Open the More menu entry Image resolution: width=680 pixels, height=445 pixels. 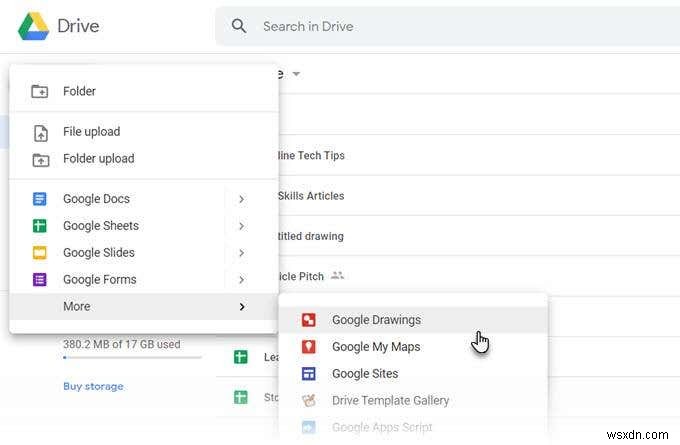pyautogui.click(x=144, y=307)
